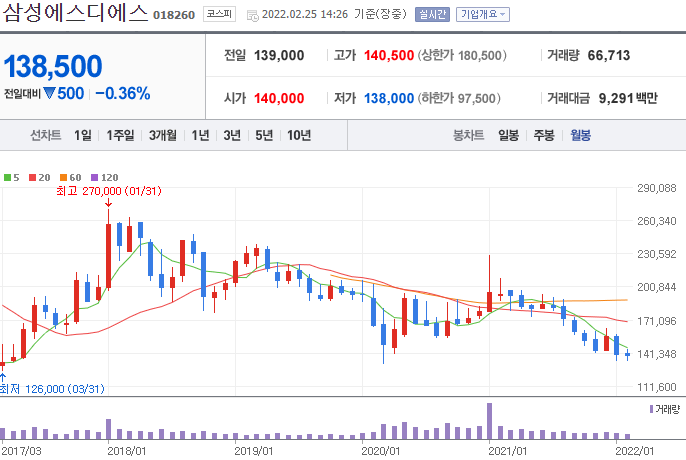Click the high price 140,500
The height and width of the screenshot is (460, 686).
click(389, 56)
